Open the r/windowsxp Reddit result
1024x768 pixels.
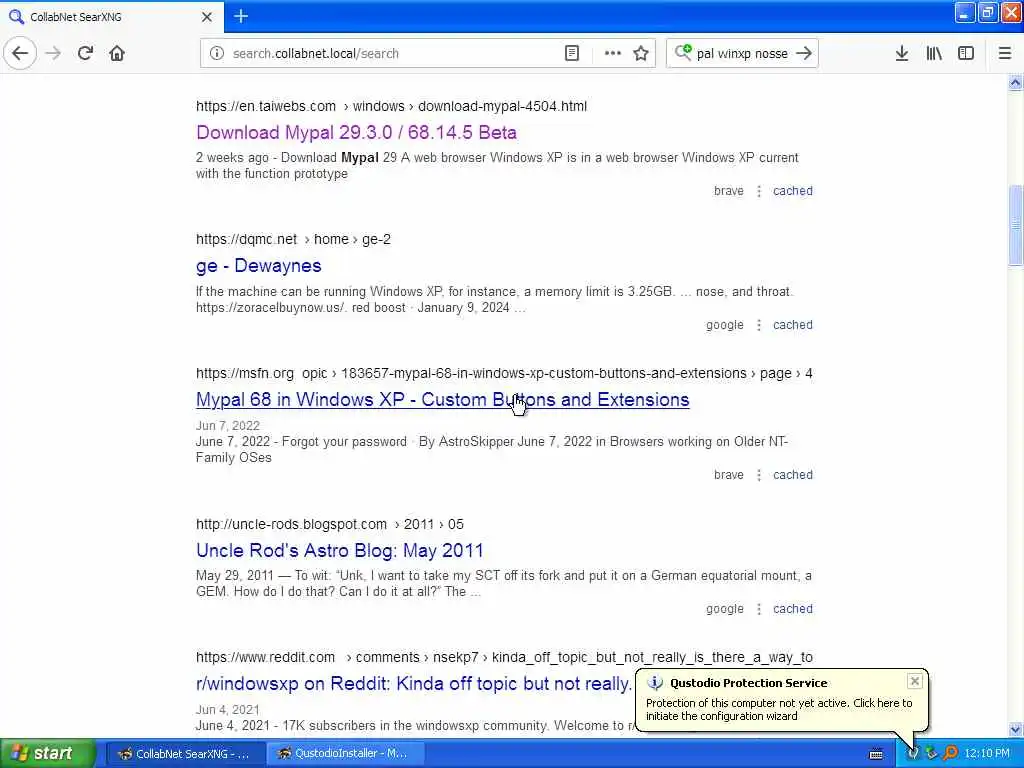click(413, 684)
